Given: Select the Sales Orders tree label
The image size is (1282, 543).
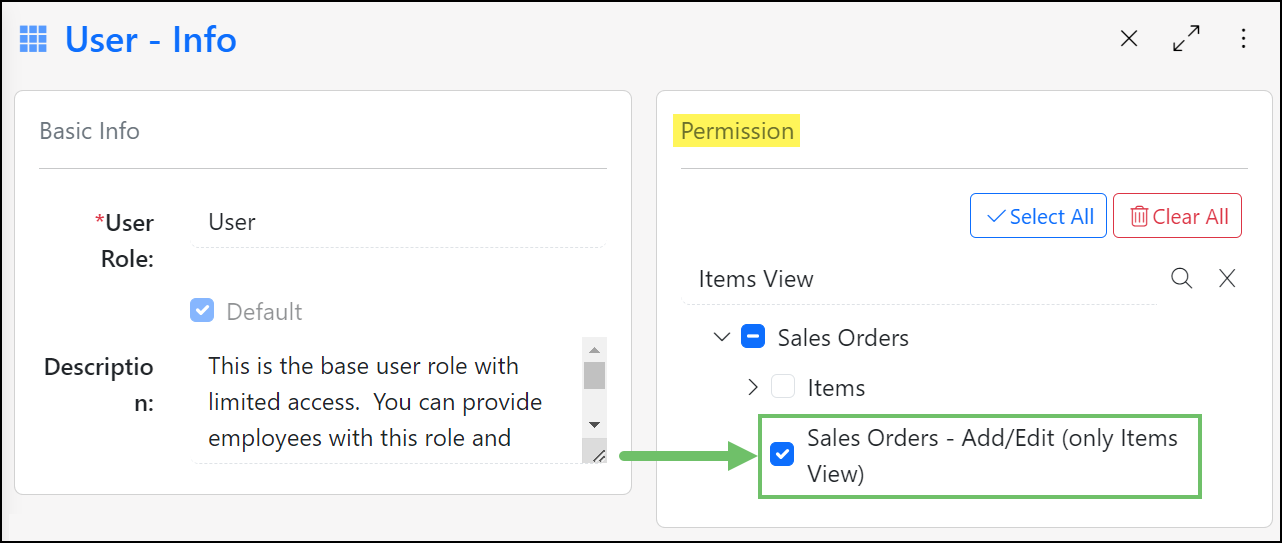Looking at the screenshot, I should [x=843, y=338].
